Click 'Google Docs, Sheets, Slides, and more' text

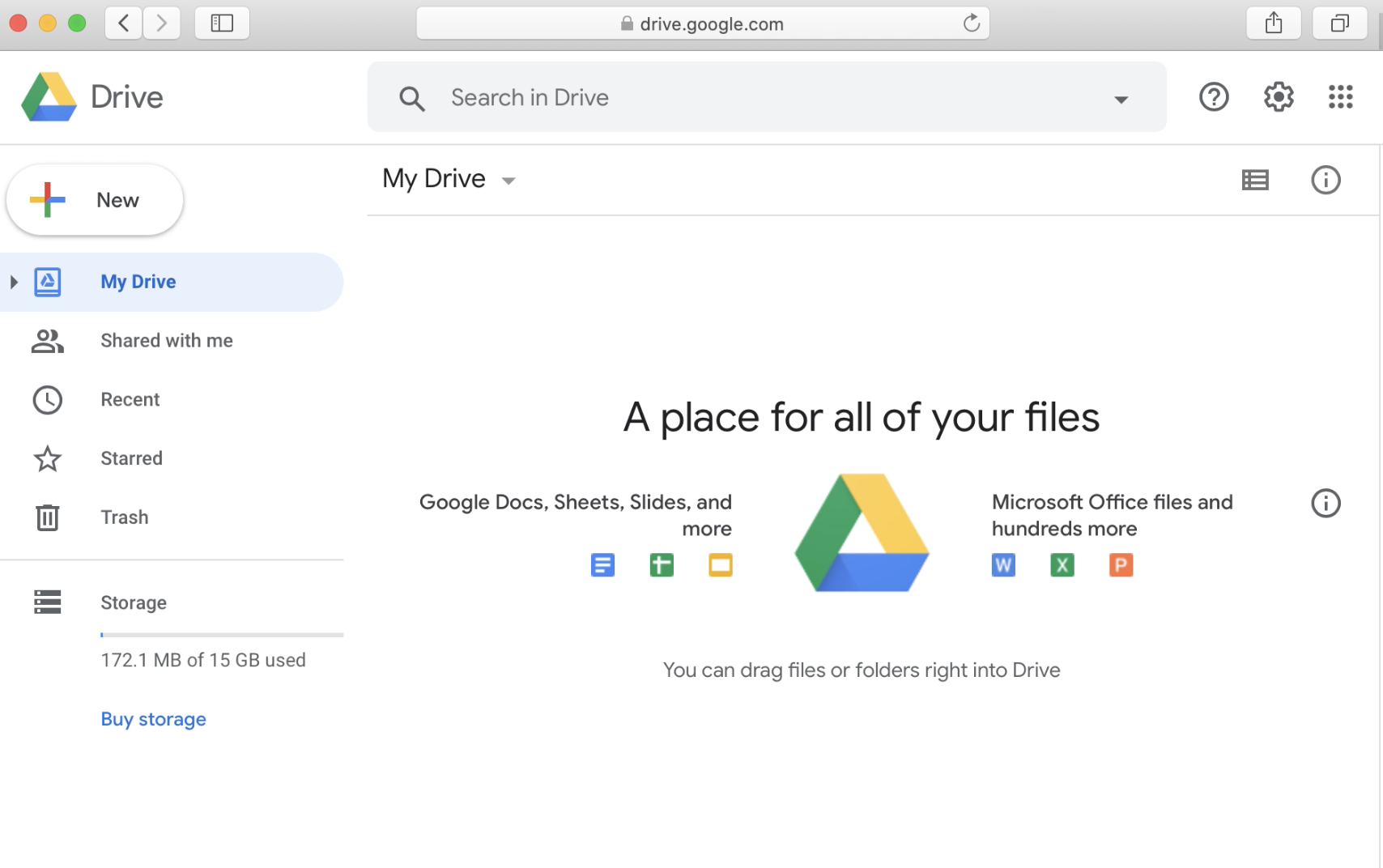(576, 515)
